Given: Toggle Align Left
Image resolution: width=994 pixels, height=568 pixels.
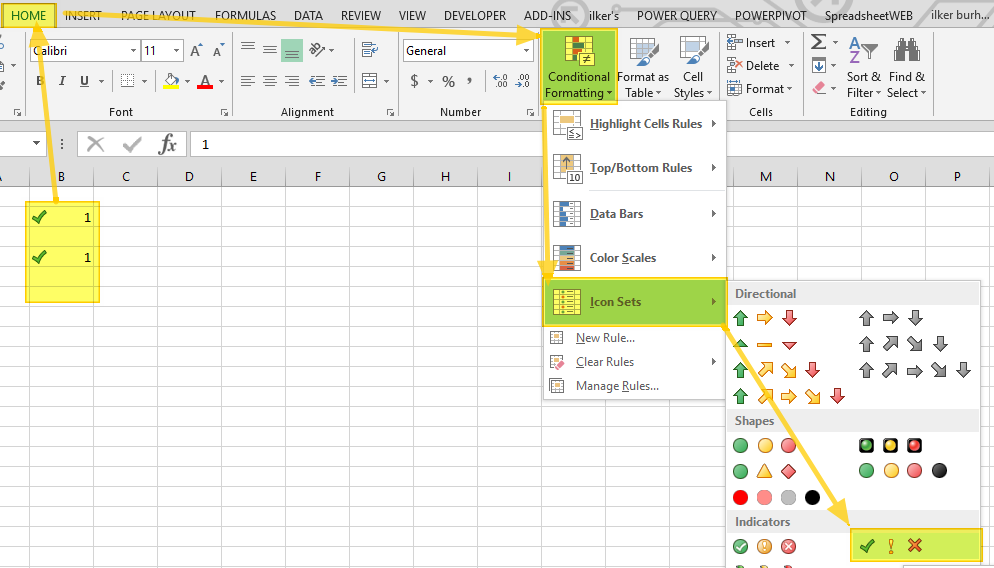Looking at the screenshot, I should [x=248, y=81].
